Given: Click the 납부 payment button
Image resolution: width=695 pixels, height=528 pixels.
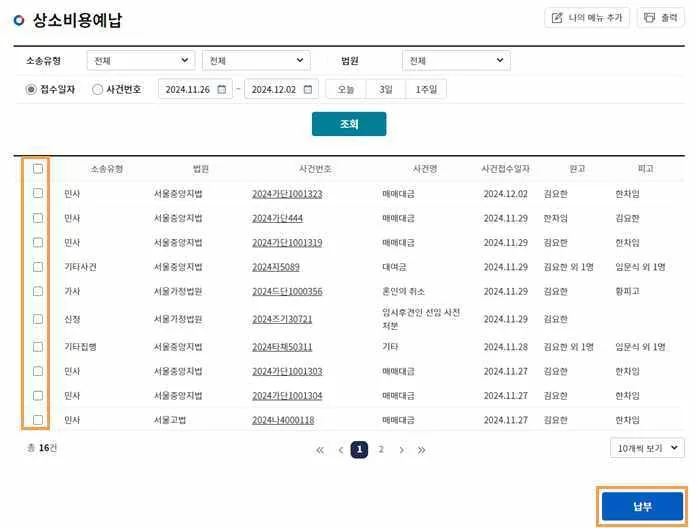Looking at the screenshot, I should click(x=642, y=506).
